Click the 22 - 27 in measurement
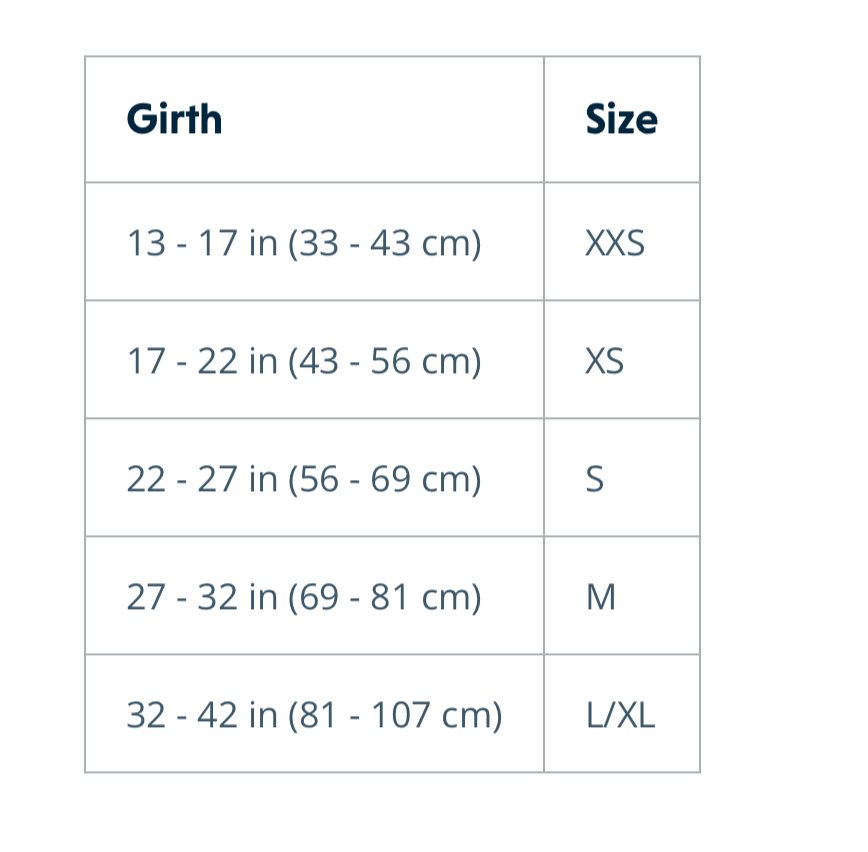 (202, 479)
